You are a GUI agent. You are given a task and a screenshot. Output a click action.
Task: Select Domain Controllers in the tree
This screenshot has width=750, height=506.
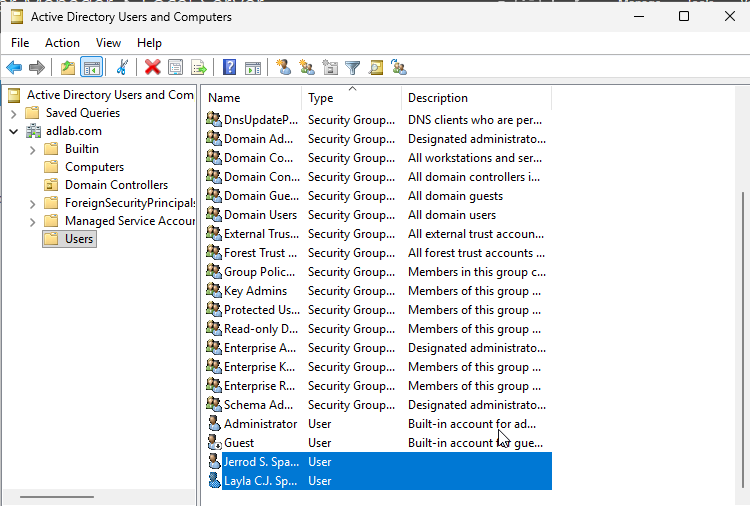coord(116,185)
